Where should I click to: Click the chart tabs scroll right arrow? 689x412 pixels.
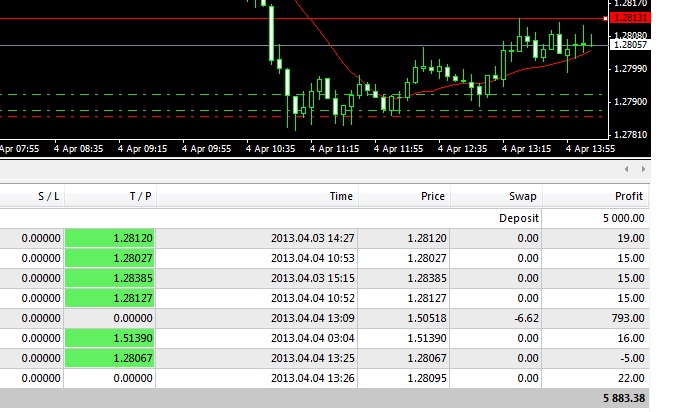pyautogui.click(x=643, y=169)
